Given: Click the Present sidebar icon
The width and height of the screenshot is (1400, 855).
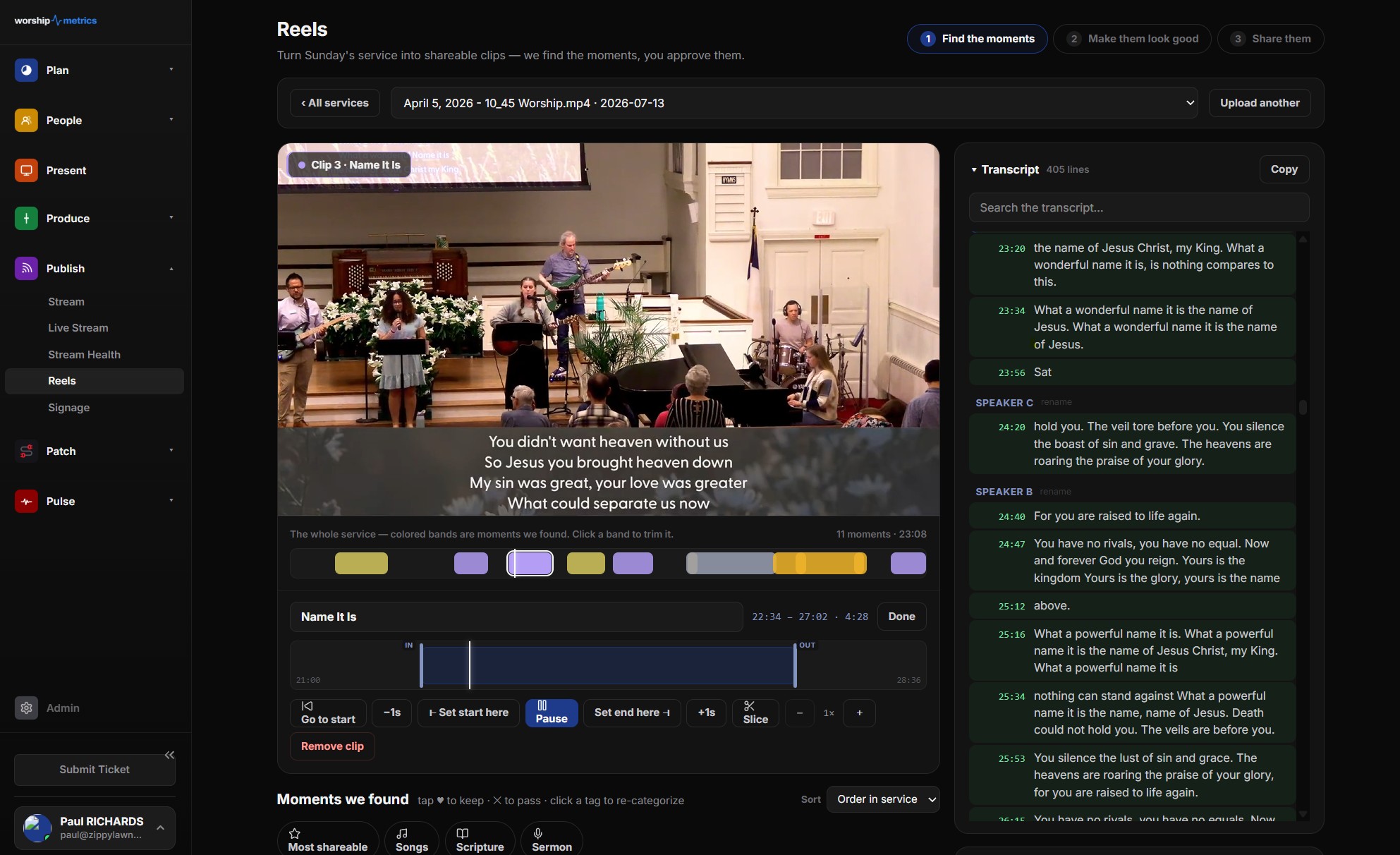Looking at the screenshot, I should coord(26,171).
